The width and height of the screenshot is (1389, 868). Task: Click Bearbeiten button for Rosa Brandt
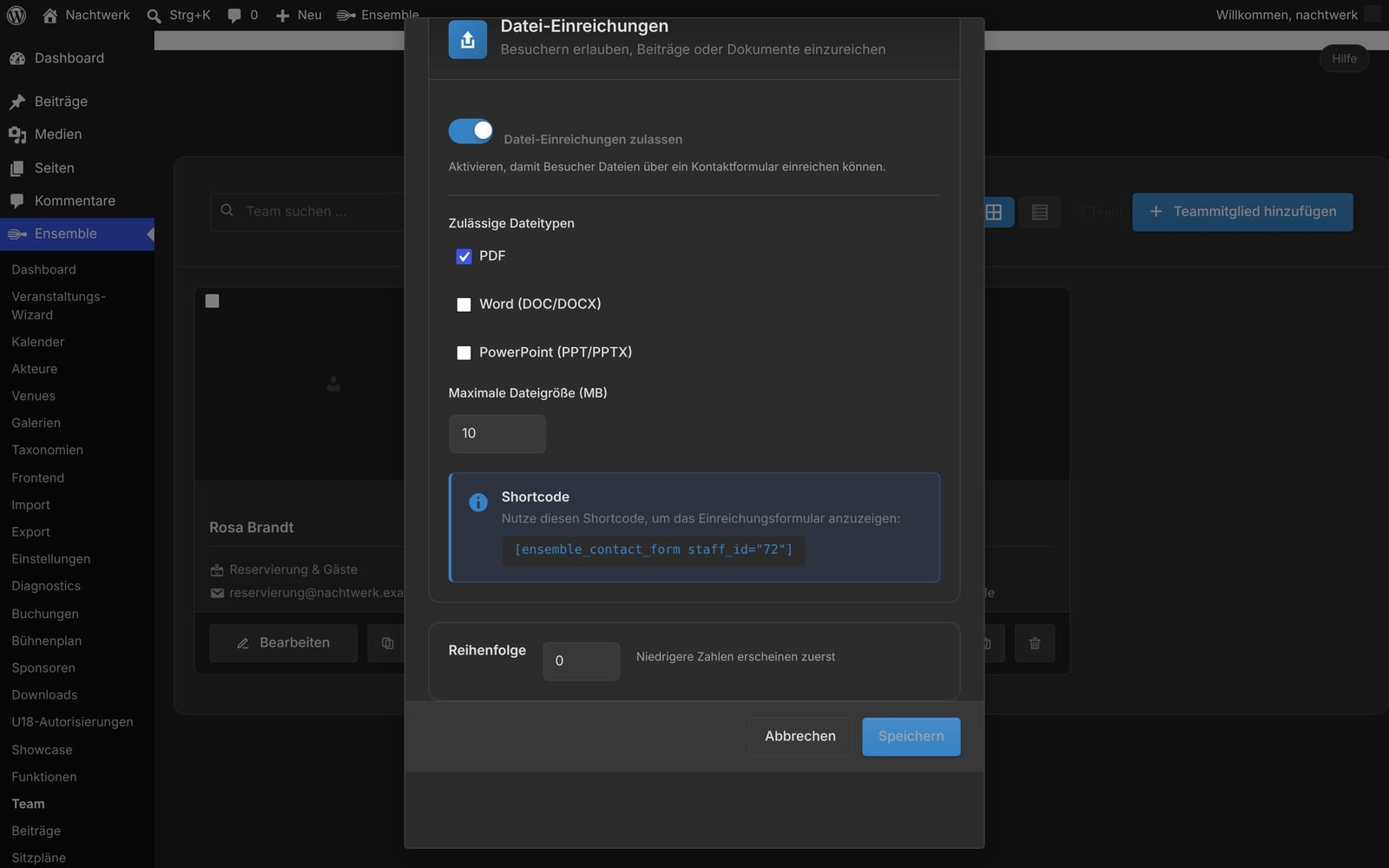283,643
